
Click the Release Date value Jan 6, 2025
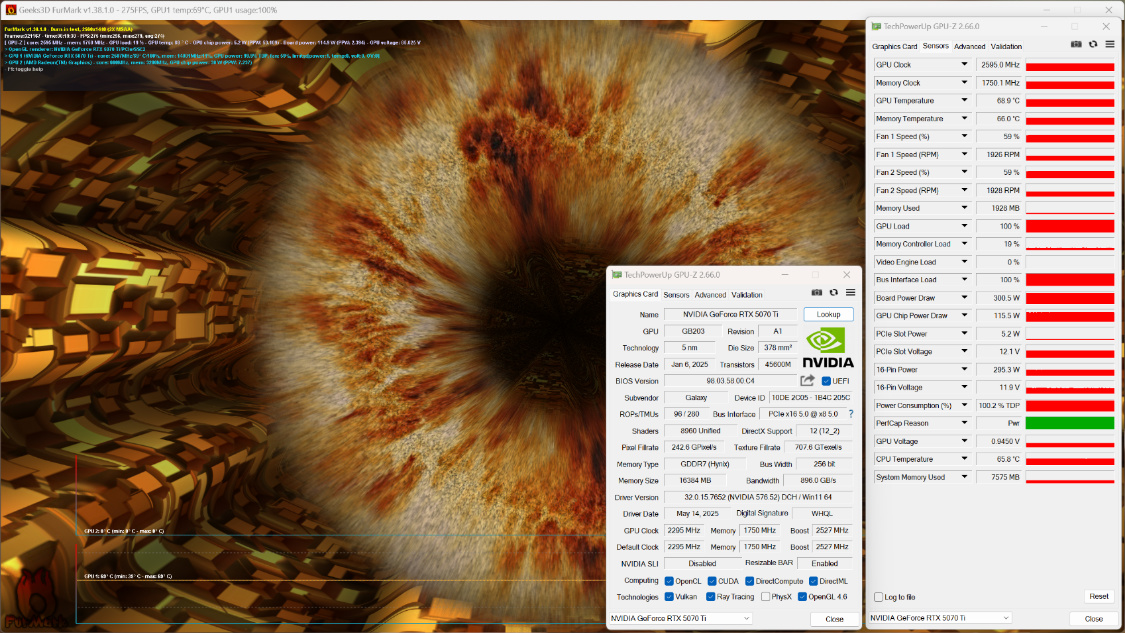click(x=689, y=365)
